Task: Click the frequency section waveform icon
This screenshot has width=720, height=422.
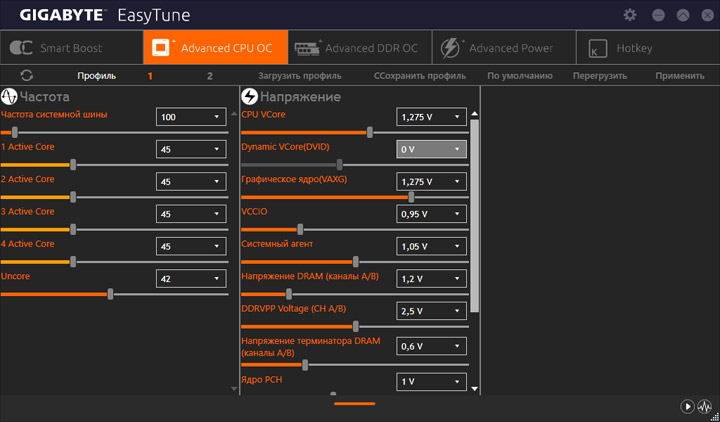Action: click(9, 97)
